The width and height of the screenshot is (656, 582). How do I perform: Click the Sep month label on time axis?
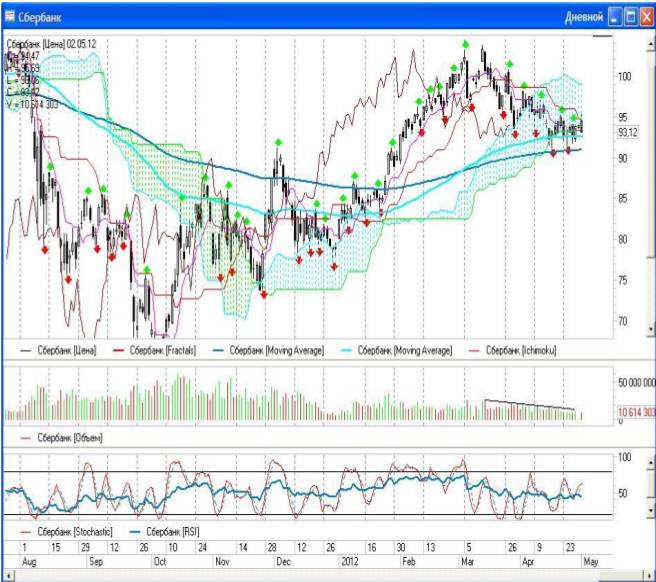pyautogui.click(x=96, y=561)
